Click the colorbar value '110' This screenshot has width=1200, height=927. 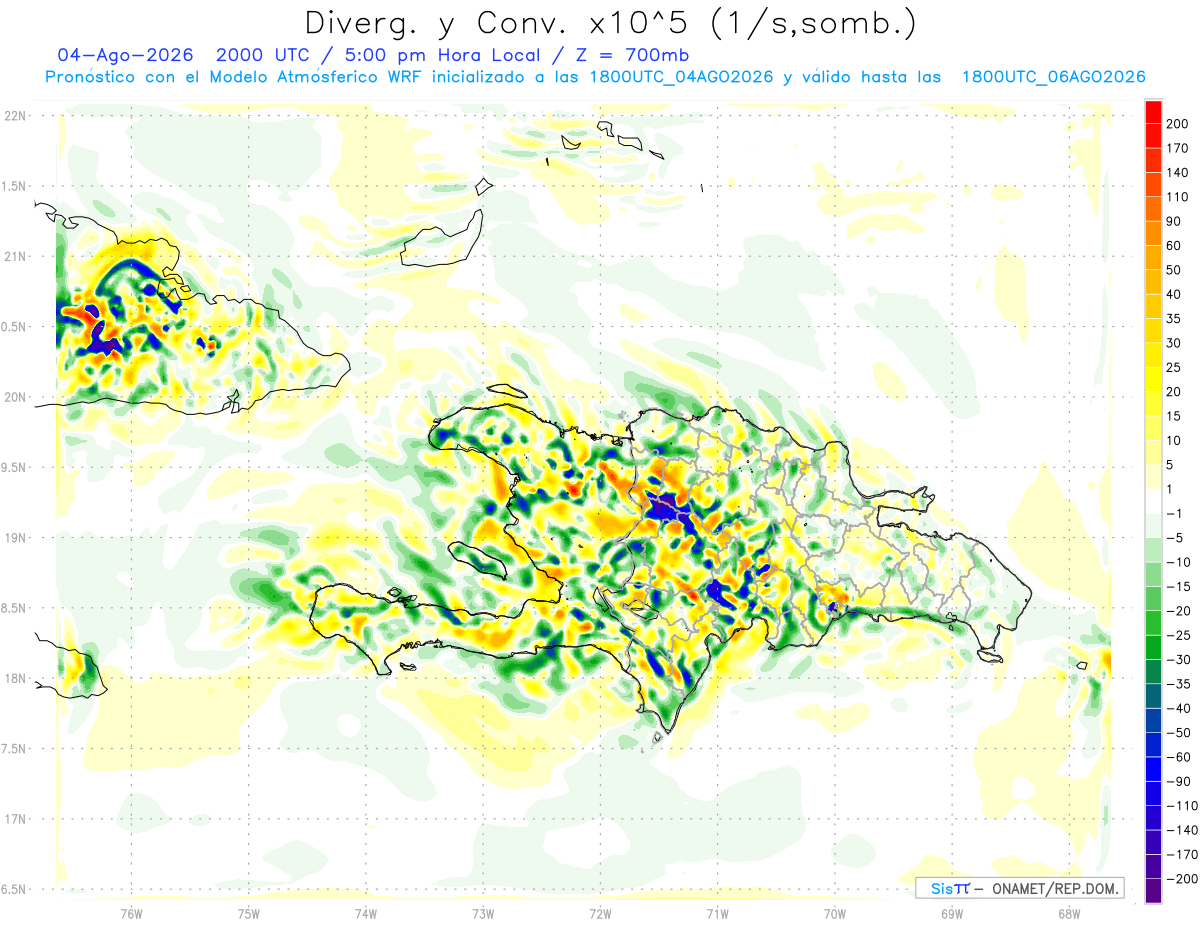coord(1177,197)
